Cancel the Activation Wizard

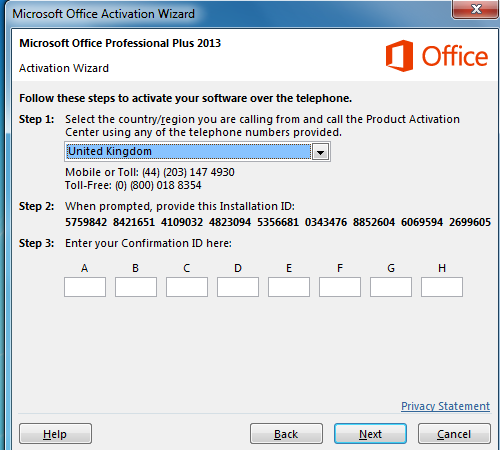[454, 434]
